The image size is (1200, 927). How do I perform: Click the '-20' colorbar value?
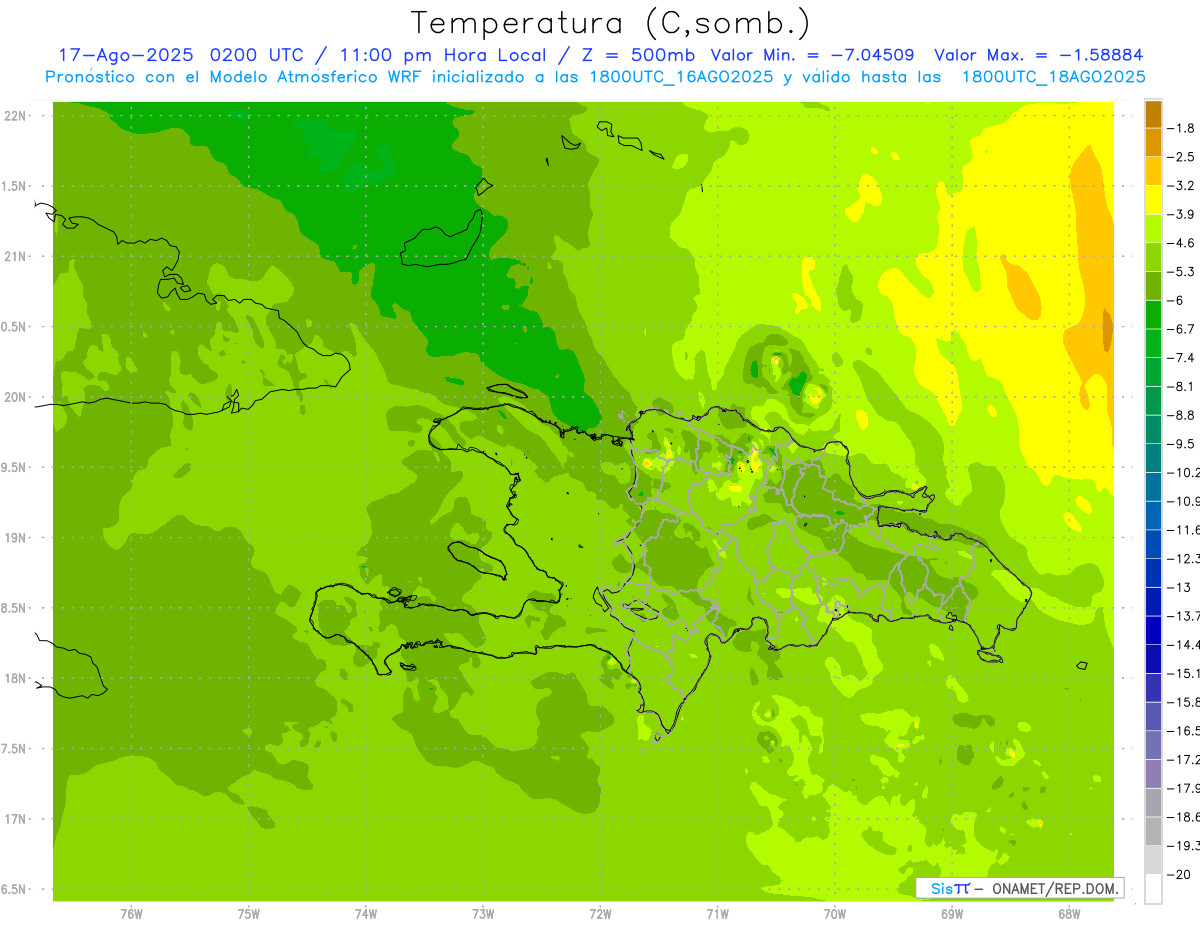tap(1180, 874)
